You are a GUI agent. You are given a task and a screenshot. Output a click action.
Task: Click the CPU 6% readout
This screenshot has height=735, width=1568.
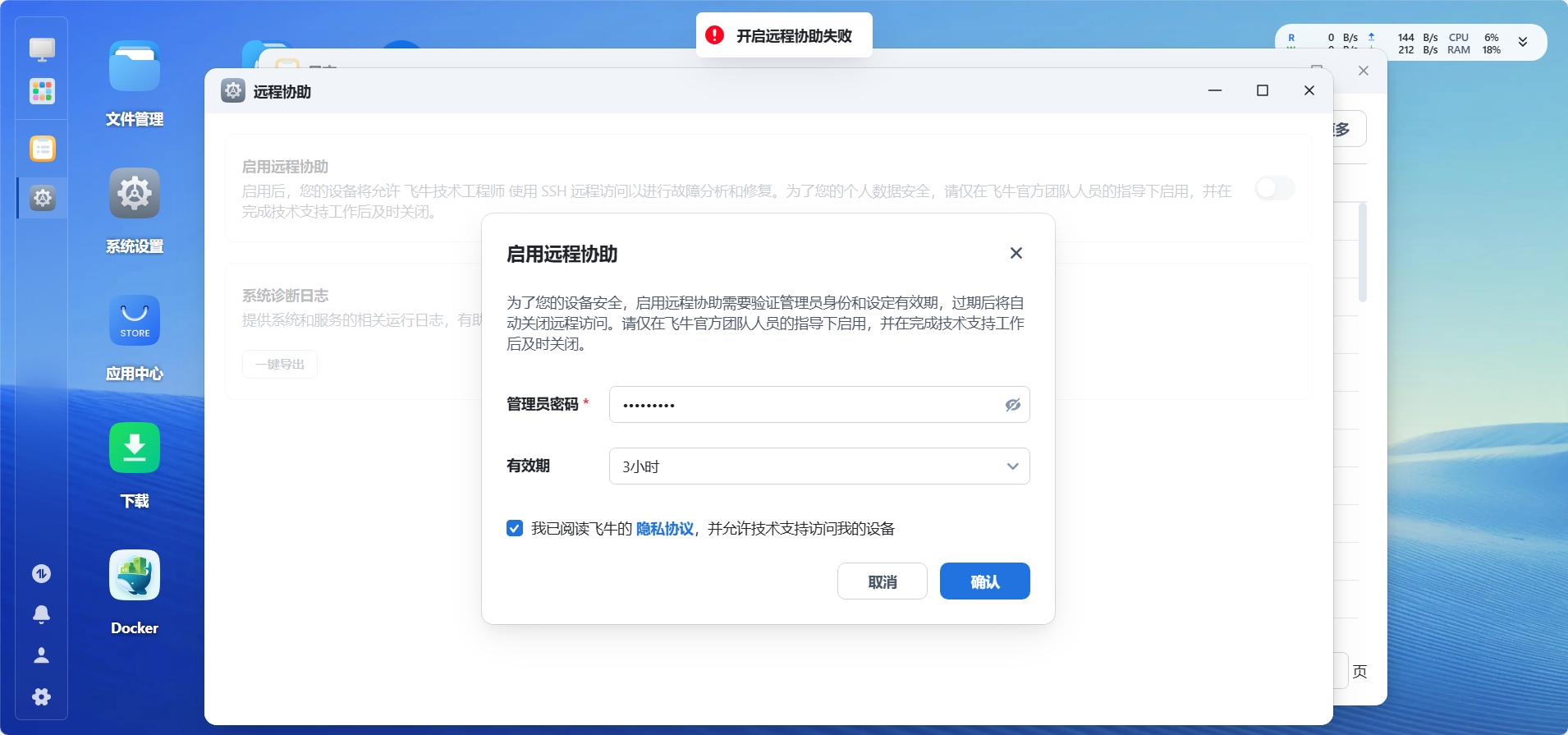(1474, 38)
